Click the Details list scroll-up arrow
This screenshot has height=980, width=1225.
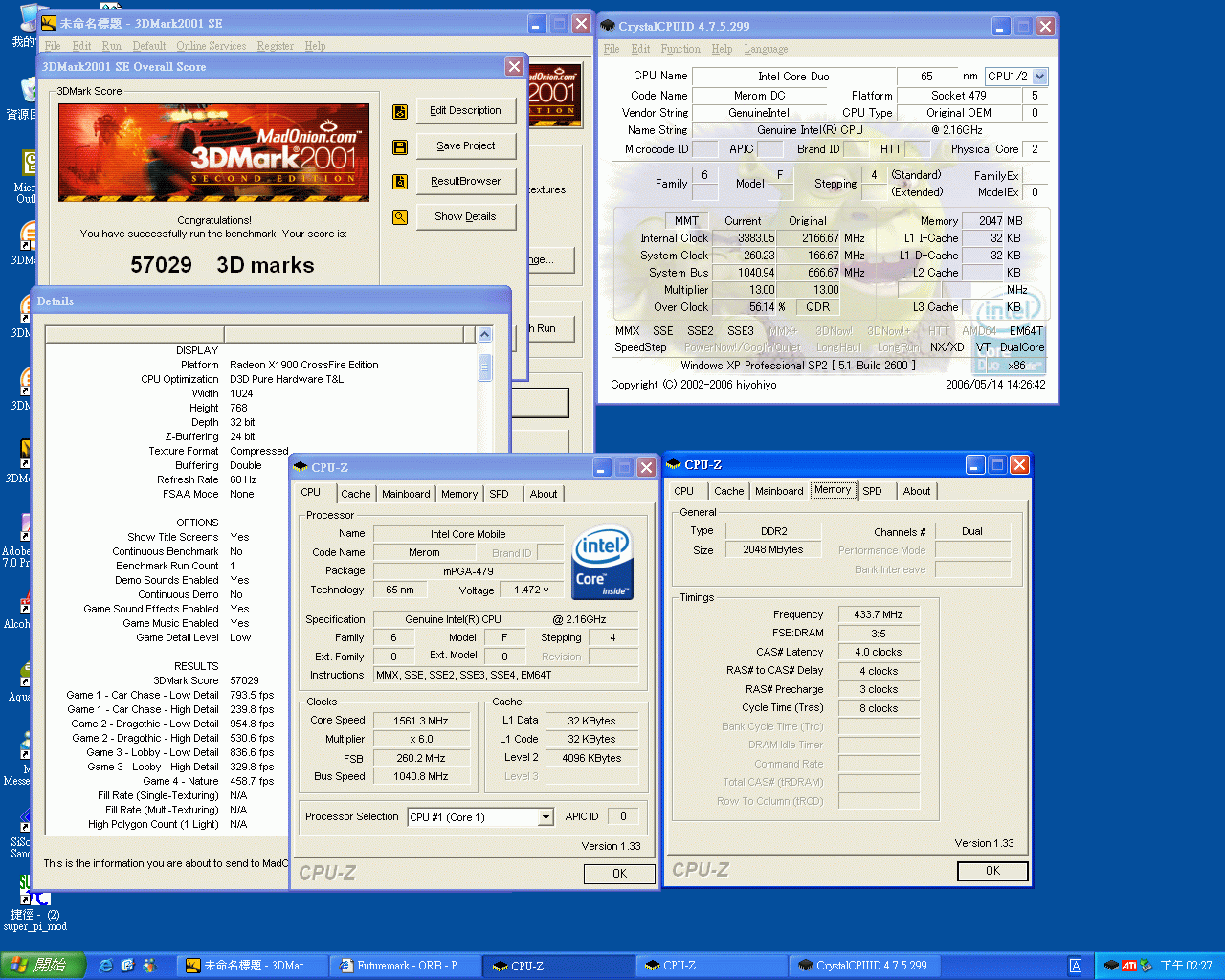click(484, 334)
